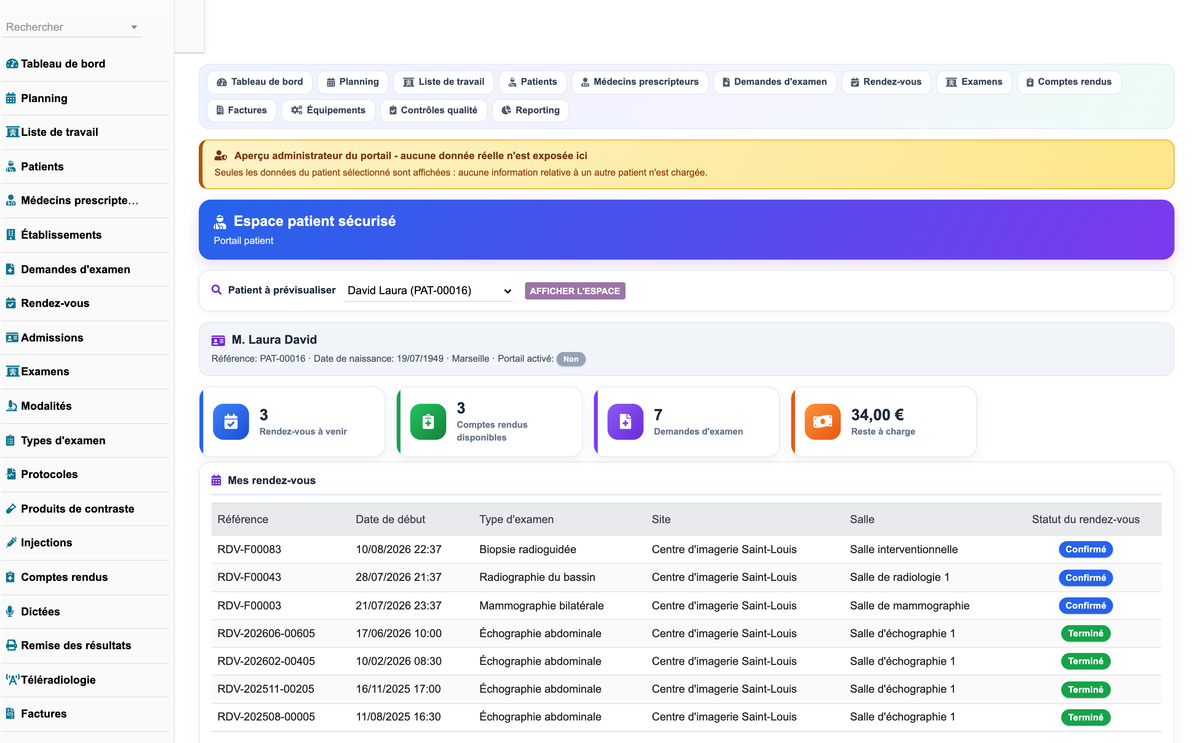Click the Factures sidebar icon
The width and height of the screenshot is (1200, 743).
pos(11,714)
